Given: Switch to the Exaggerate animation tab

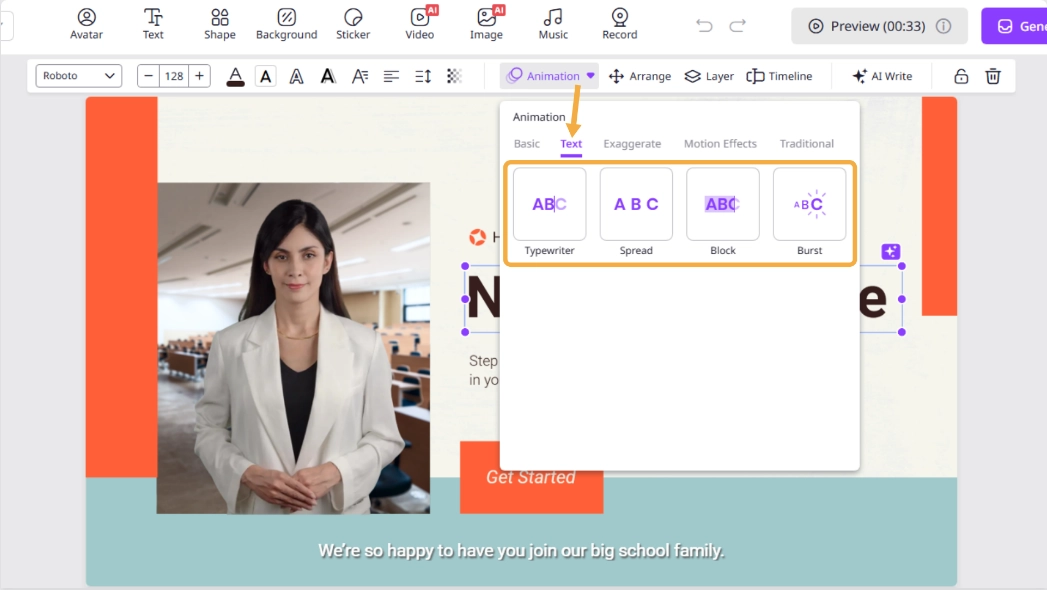Looking at the screenshot, I should tap(632, 144).
